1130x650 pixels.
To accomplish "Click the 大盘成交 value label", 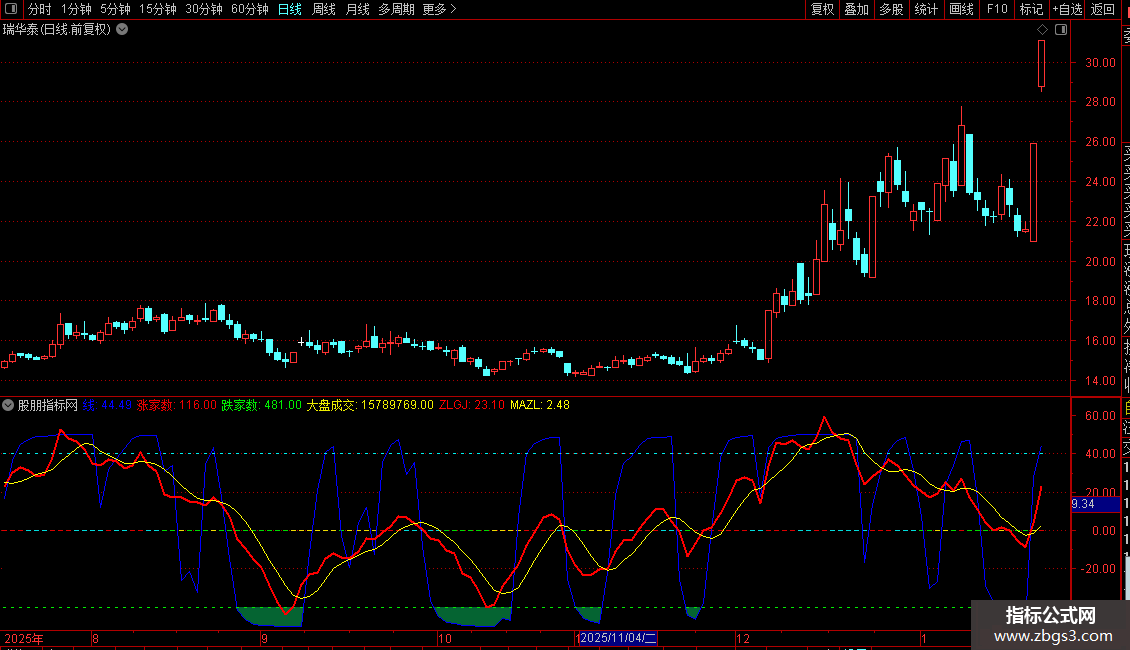I will (x=370, y=405).
